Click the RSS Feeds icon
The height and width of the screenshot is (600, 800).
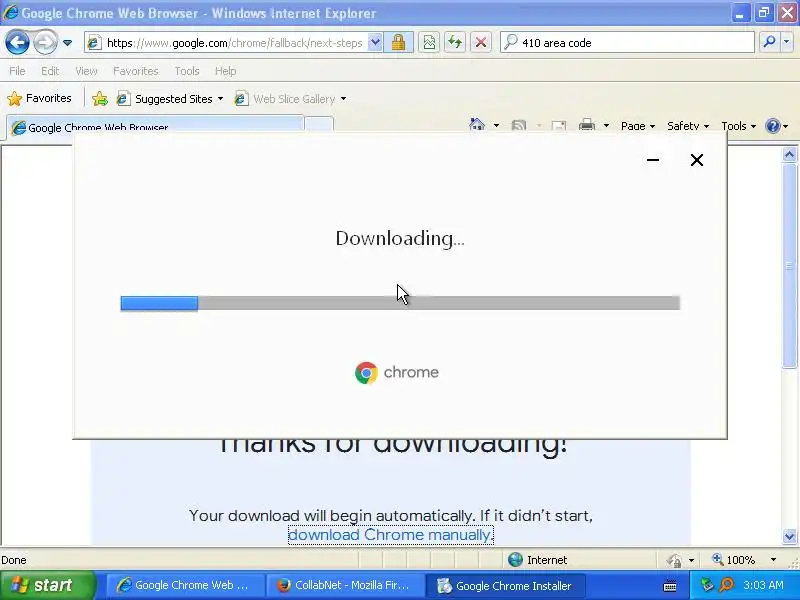519,126
